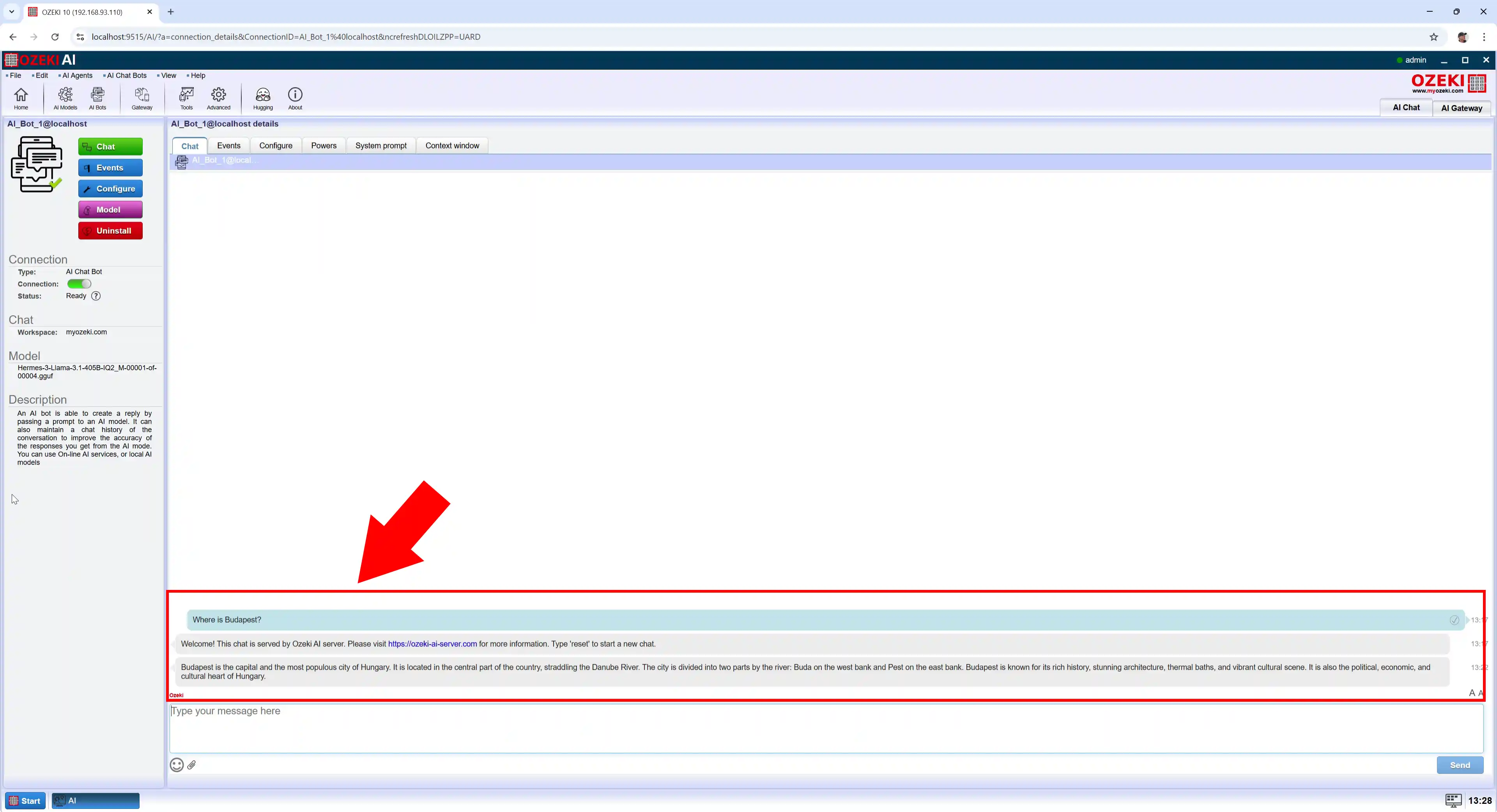This screenshot has width=1497, height=812.
Task: Click the Context window tab
Action: [x=452, y=145]
